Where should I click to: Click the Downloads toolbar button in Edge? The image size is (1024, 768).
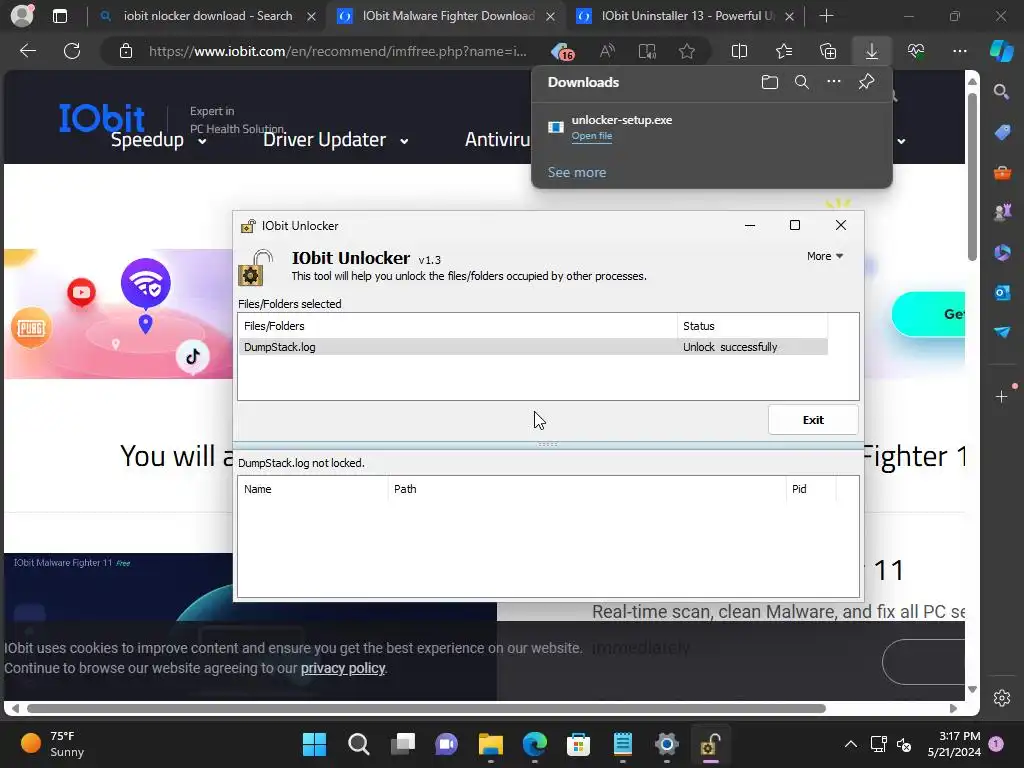tap(871, 51)
